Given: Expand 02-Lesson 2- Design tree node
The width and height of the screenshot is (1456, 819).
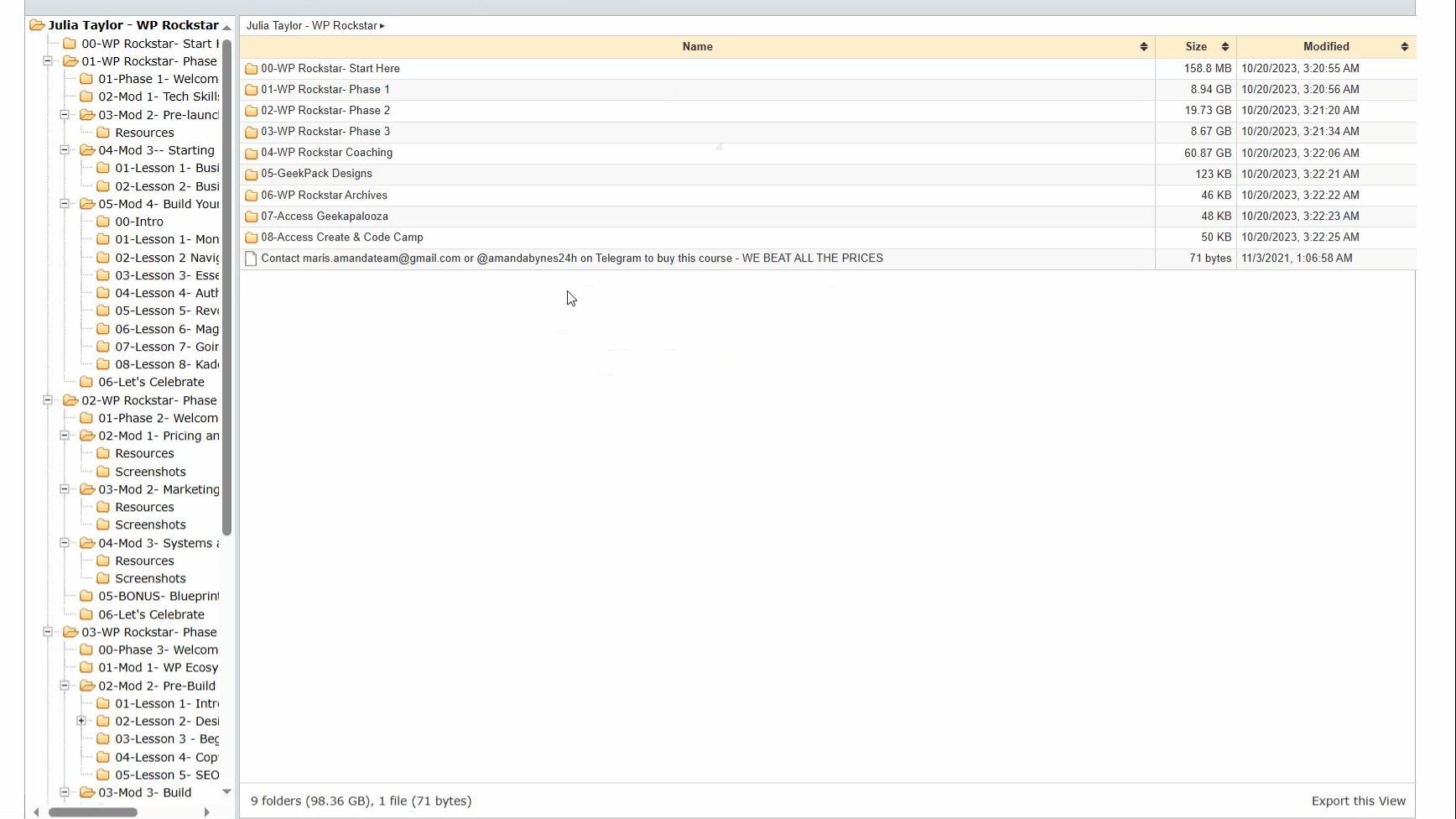Looking at the screenshot, I should click(x=81, y=721).
